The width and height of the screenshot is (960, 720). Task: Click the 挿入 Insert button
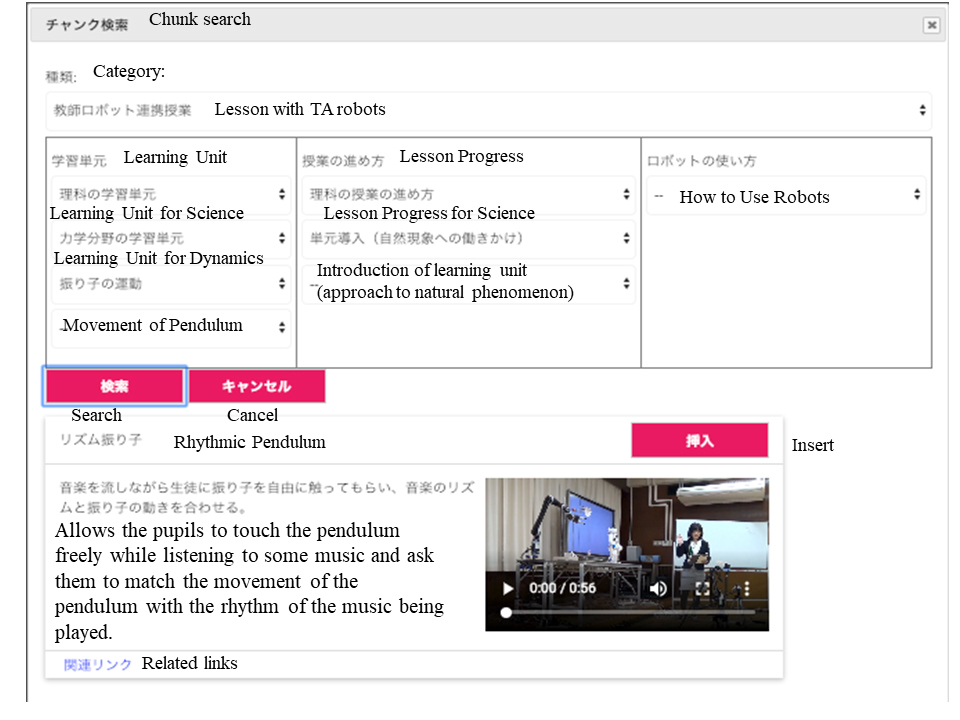coord(699,441)
